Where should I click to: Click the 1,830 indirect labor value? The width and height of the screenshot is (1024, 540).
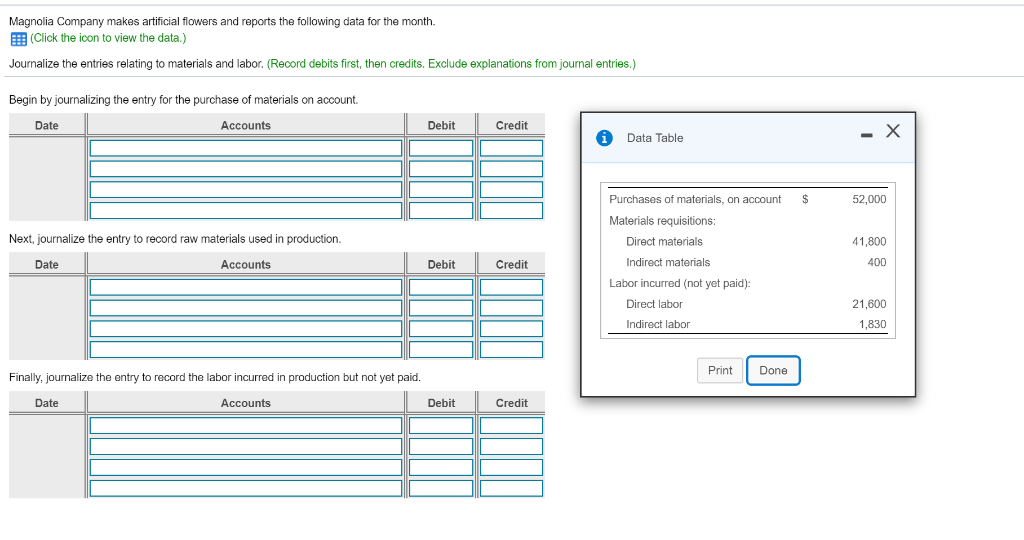coord(872,325)
